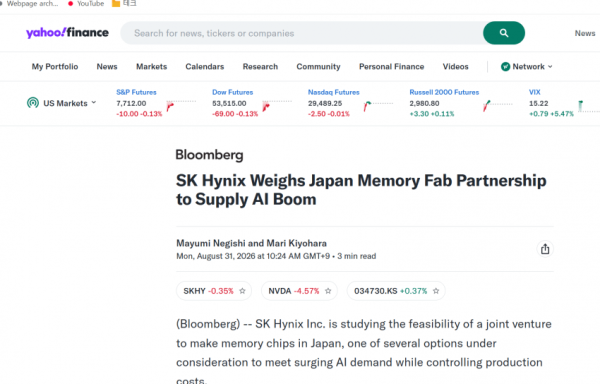Open the News navigation item beside My Portfolio
Viewport: 600px width, 384px height.
(x=107, y=67)
